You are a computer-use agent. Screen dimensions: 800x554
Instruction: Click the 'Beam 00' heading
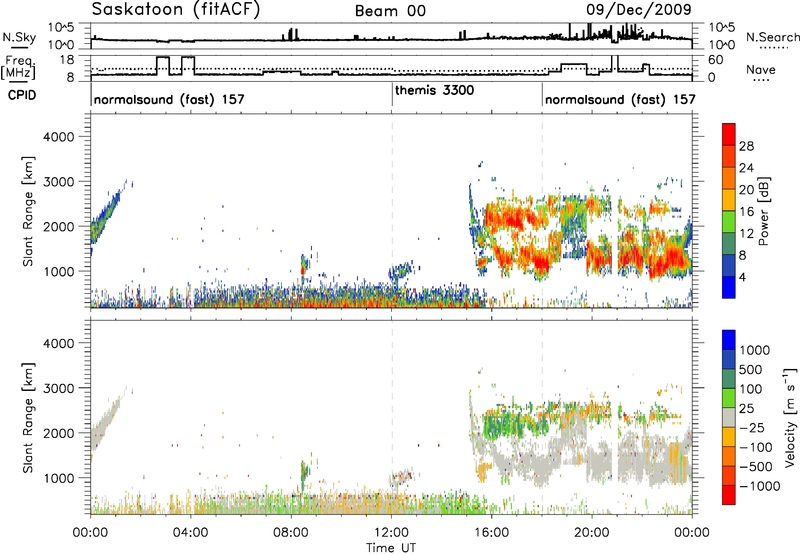tap(390, 11)
